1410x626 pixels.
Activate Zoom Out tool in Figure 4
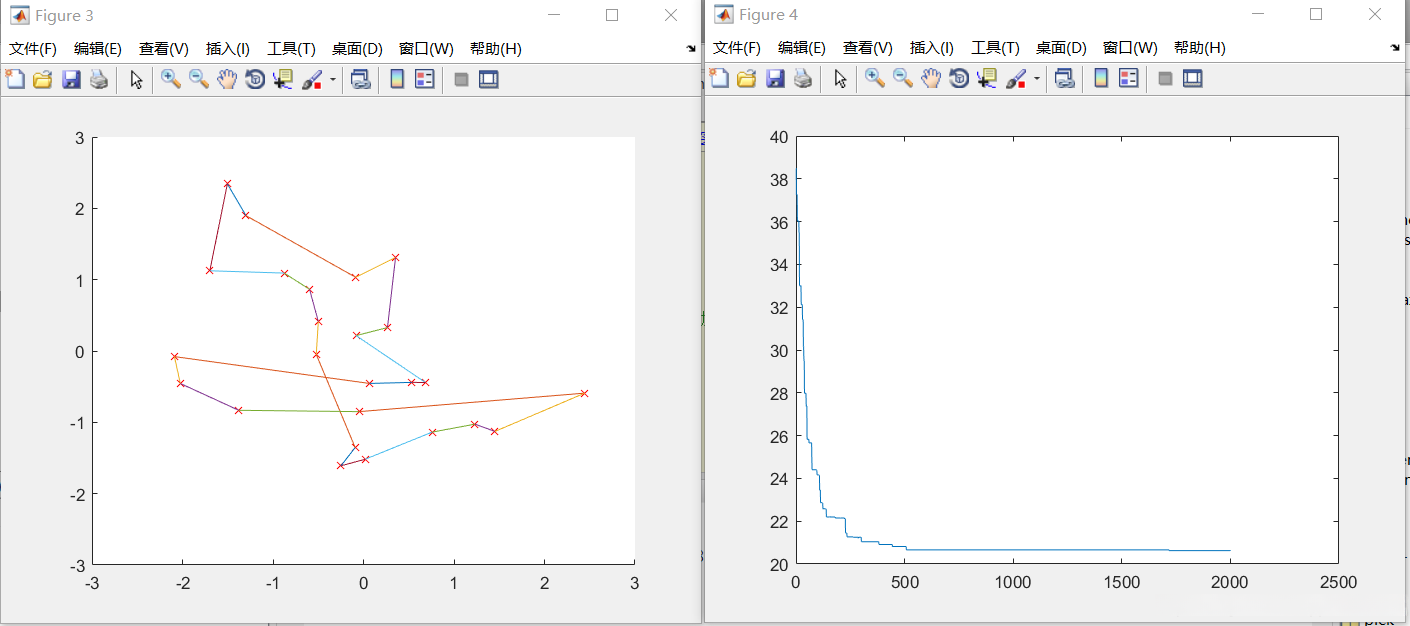(902, 78)
